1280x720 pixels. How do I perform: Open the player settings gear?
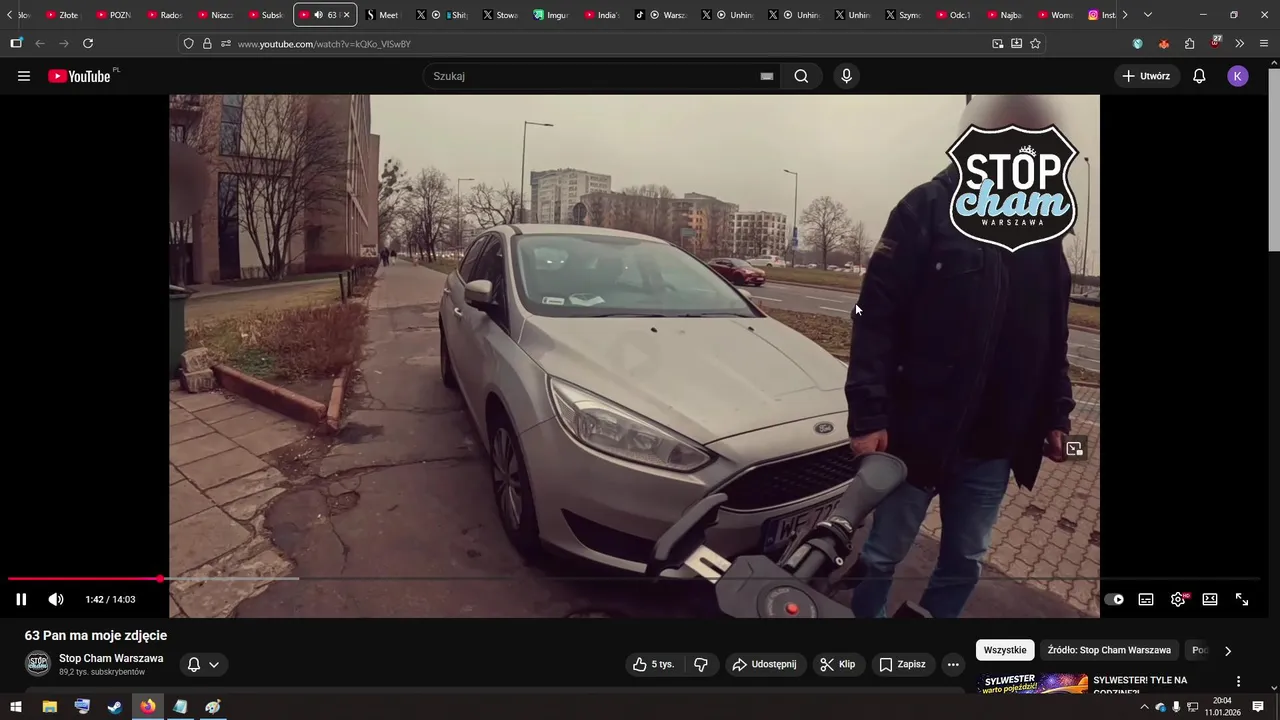click(x=1178, y=599)
